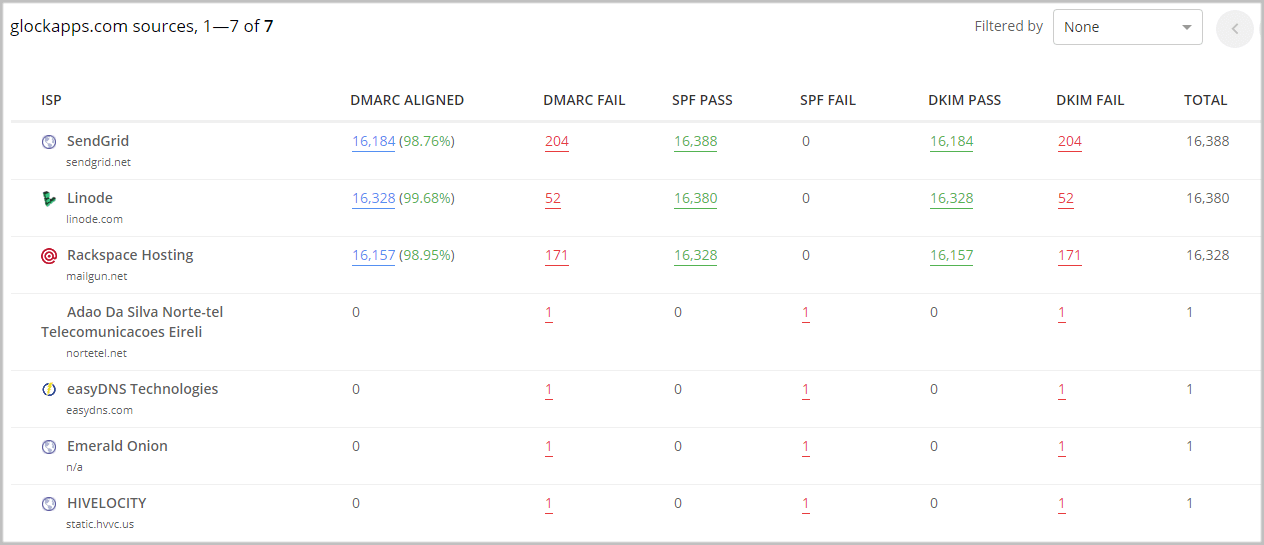The image size is (1264, 545).
Task: Open SendGrid's 204 DKIM fail link
Action: (1070, 141)
